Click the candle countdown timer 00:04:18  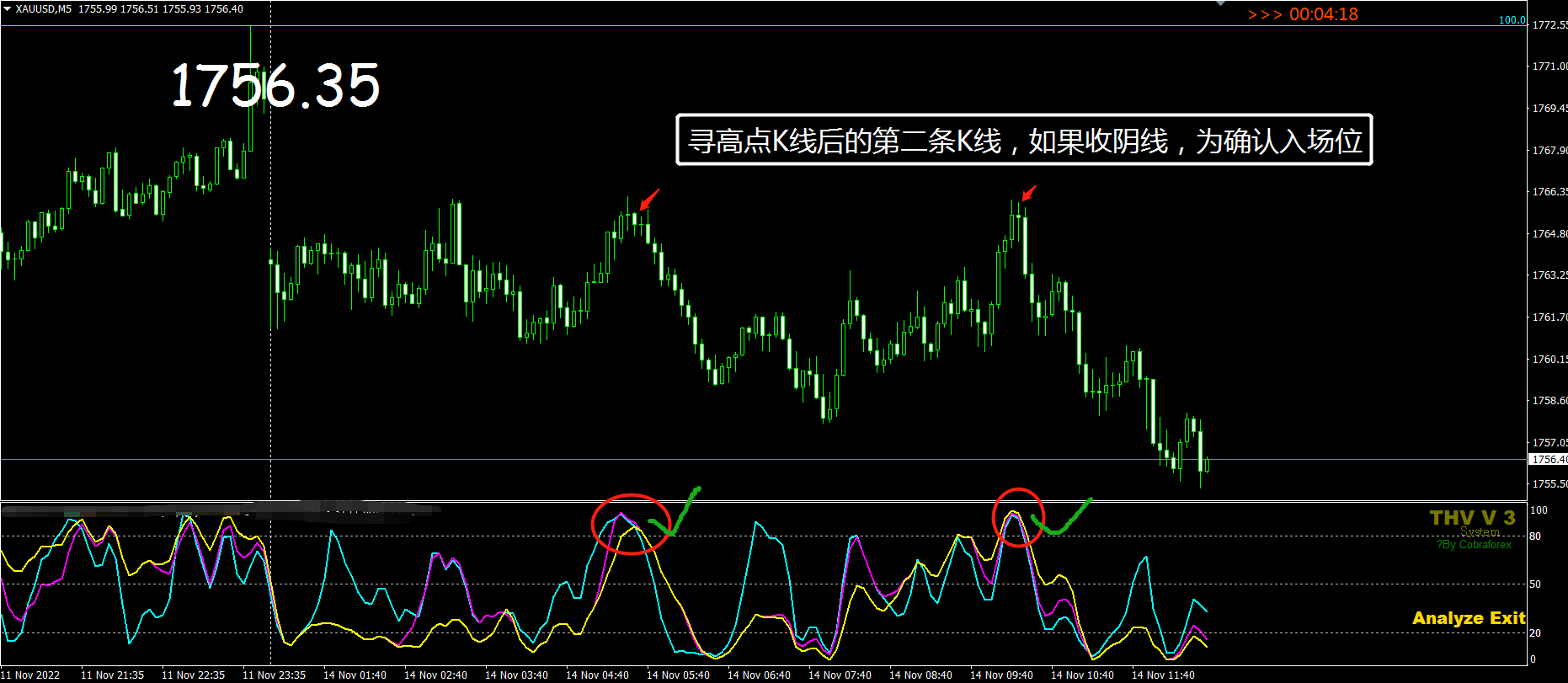(1324, 14)
